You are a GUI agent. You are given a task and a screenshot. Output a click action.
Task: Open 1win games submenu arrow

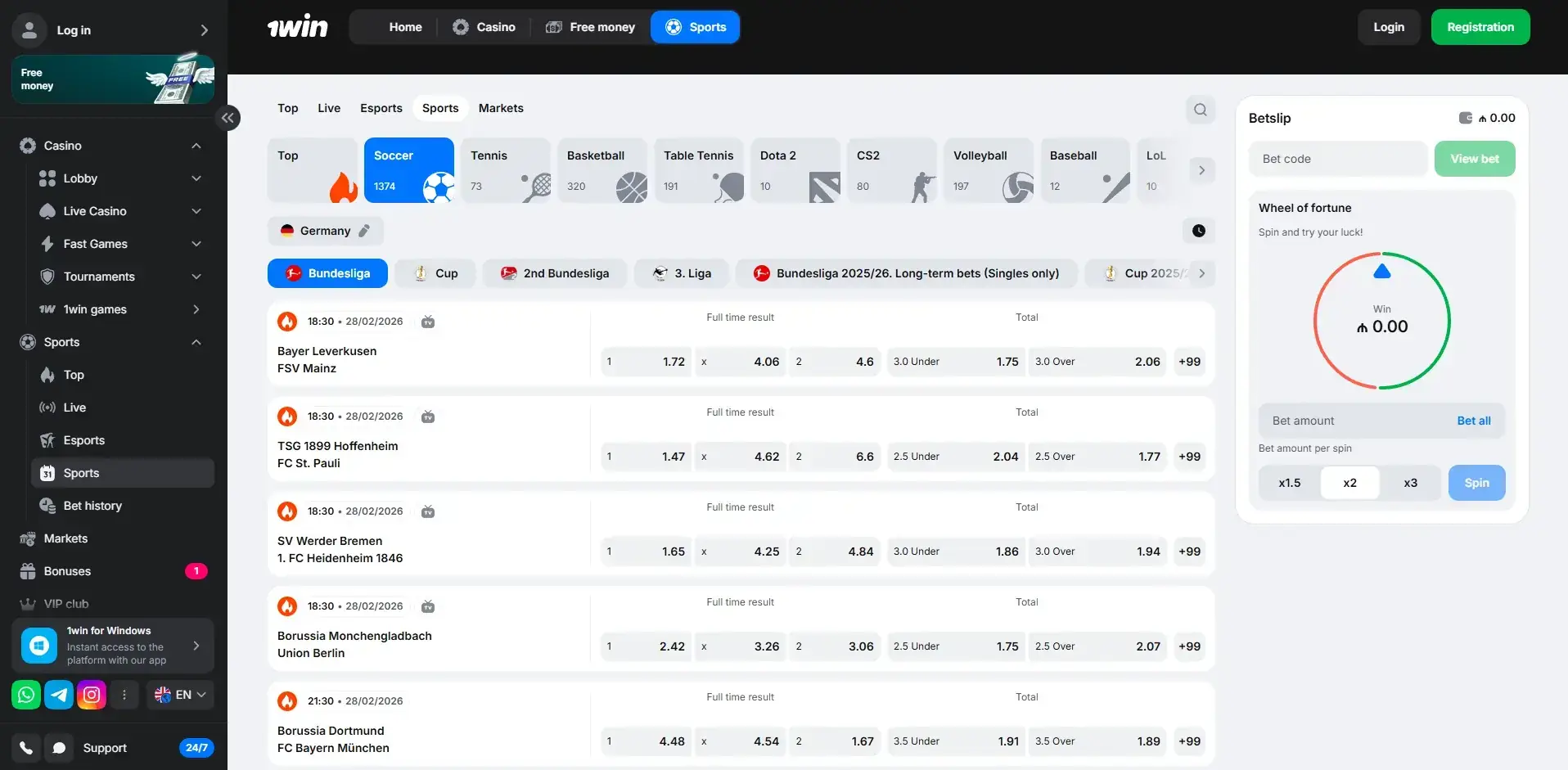click(x=196, y=309)
